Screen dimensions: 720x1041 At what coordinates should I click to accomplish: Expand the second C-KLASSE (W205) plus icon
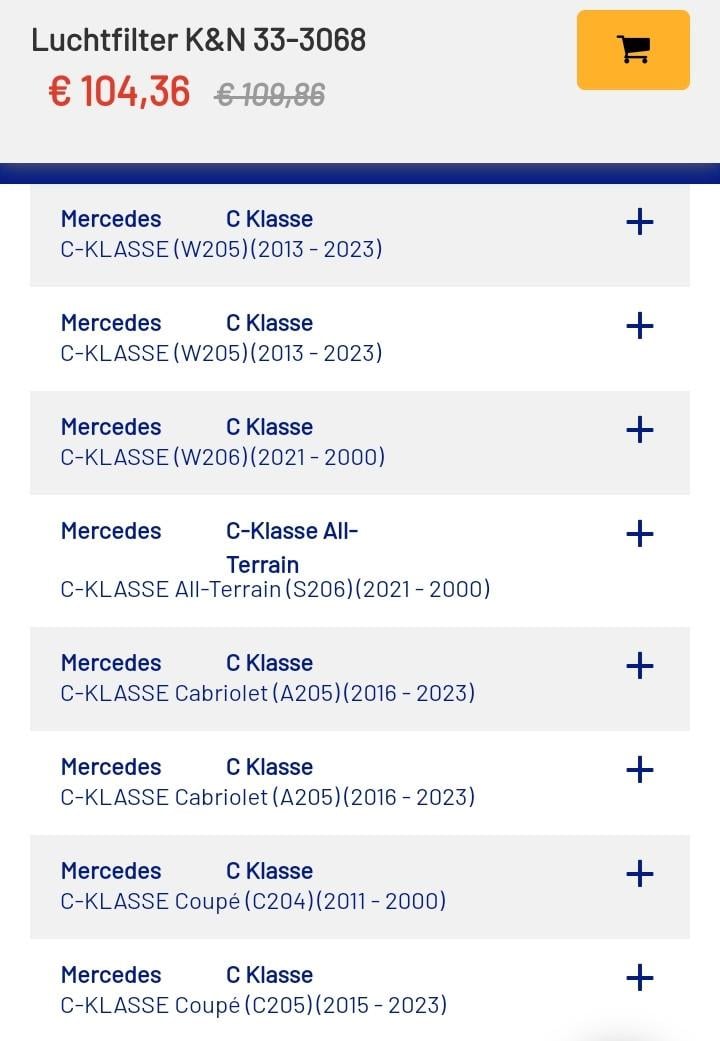pyautogui.click(x=639, y=326)
